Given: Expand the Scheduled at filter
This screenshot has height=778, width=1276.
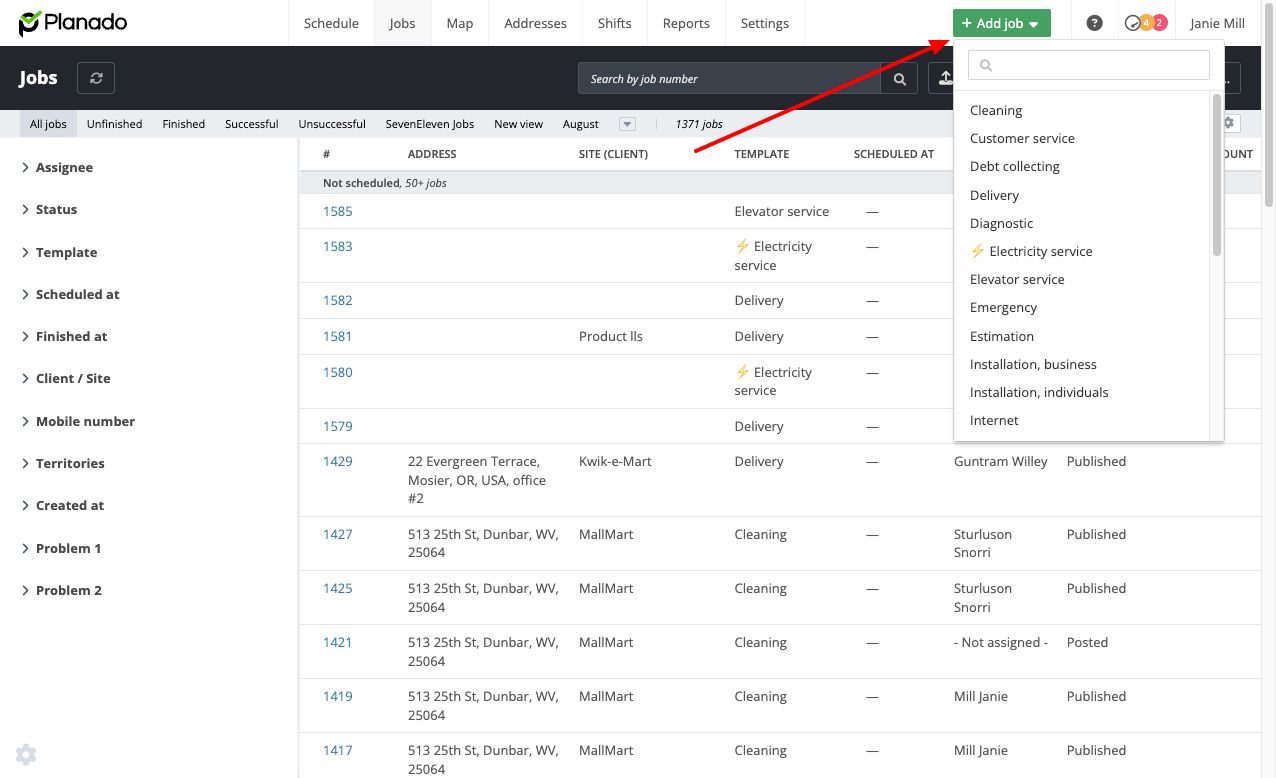Looking at the screenshot, I should click(70, 294).
